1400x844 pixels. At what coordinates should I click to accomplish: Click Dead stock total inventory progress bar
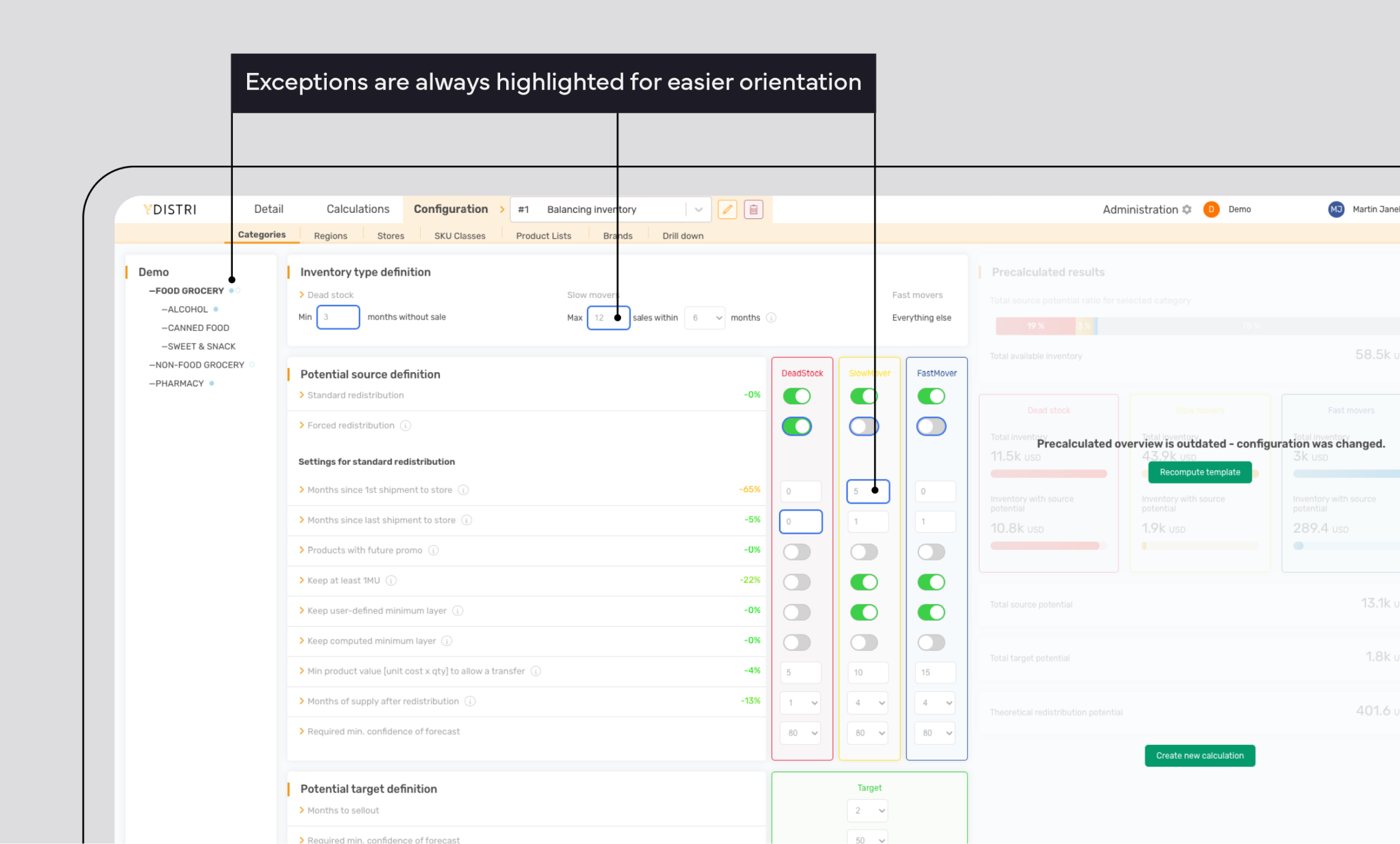pyautogui.click(x=1048, y=474)
